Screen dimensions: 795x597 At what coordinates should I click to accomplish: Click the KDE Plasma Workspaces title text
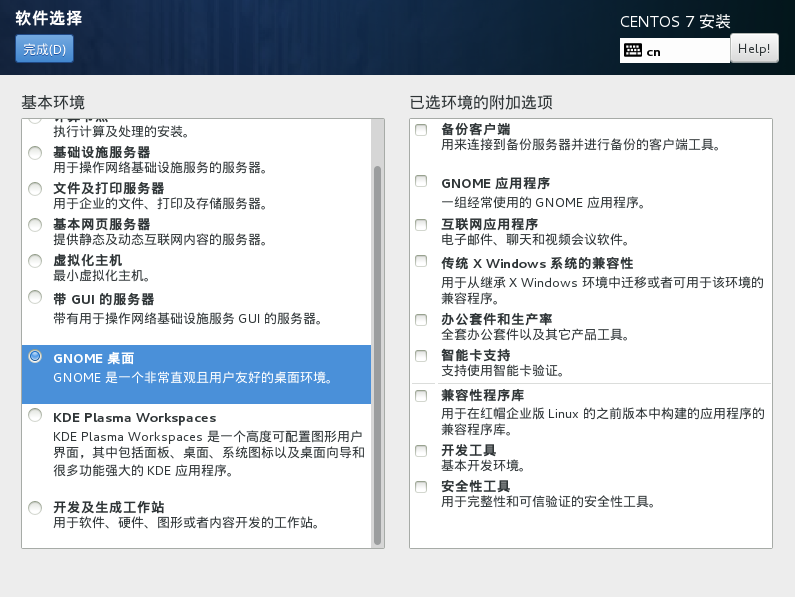135,418
